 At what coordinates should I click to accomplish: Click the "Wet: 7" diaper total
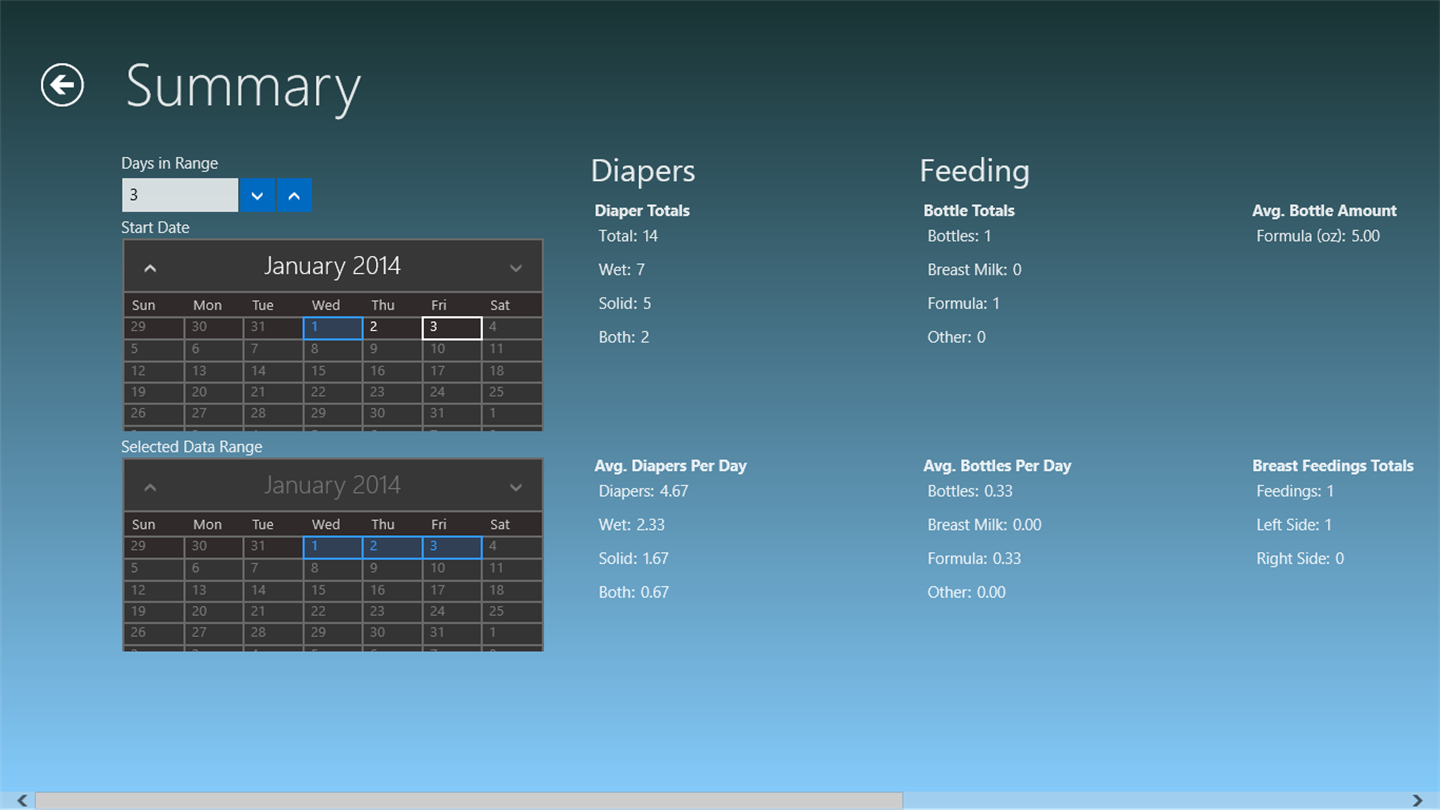pyautogui.click(x=621, y=270)
